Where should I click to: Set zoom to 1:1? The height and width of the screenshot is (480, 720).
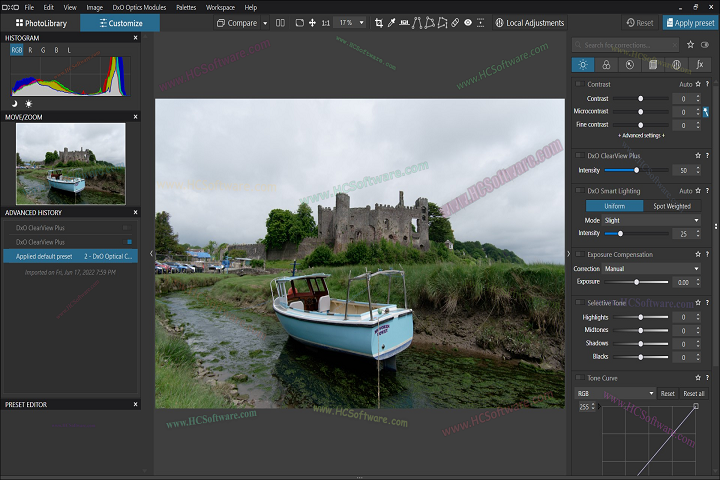coord(326,23)
